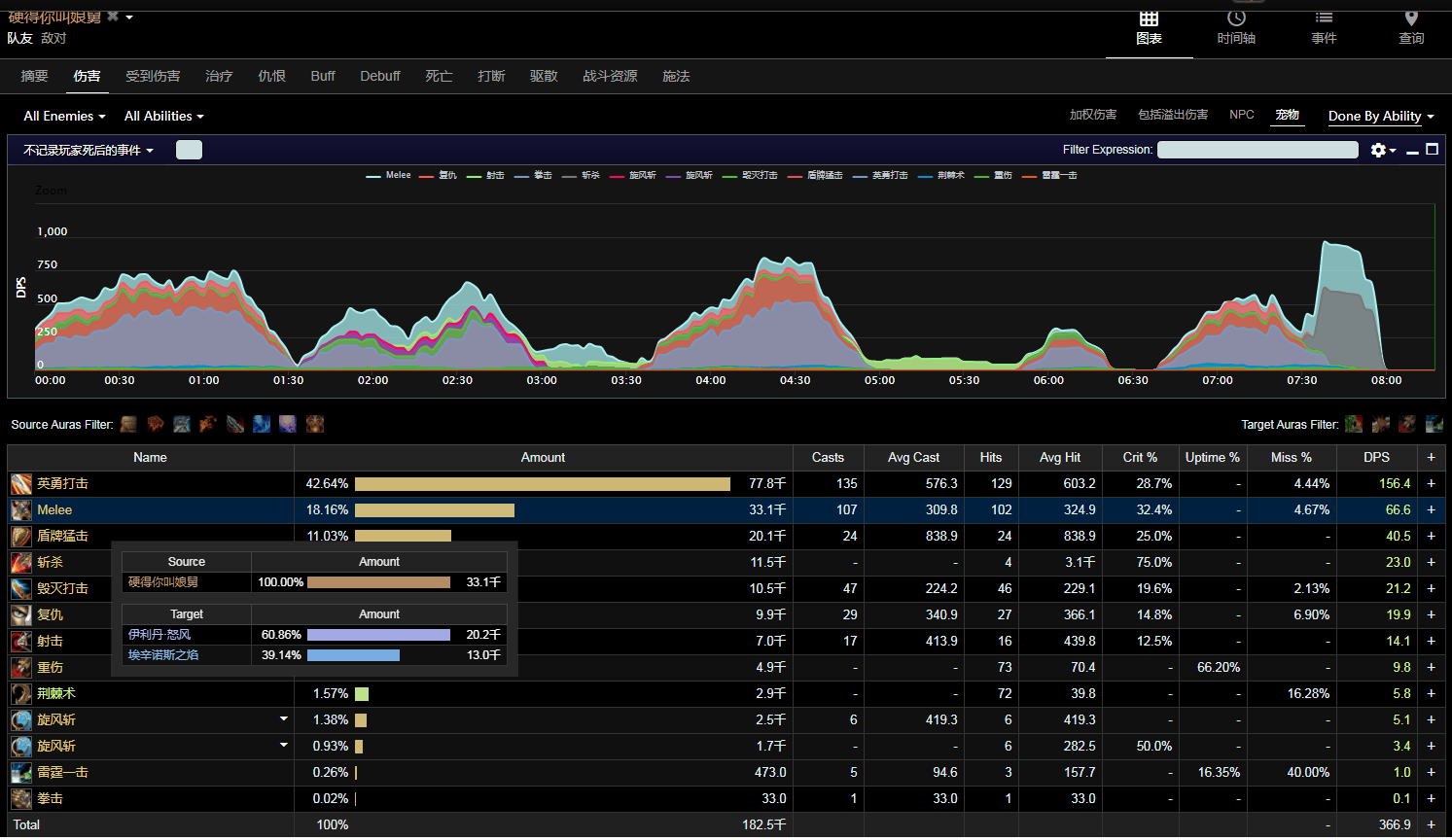
Task: Remove player filter with the X icon
Action: tap(113, 16)
